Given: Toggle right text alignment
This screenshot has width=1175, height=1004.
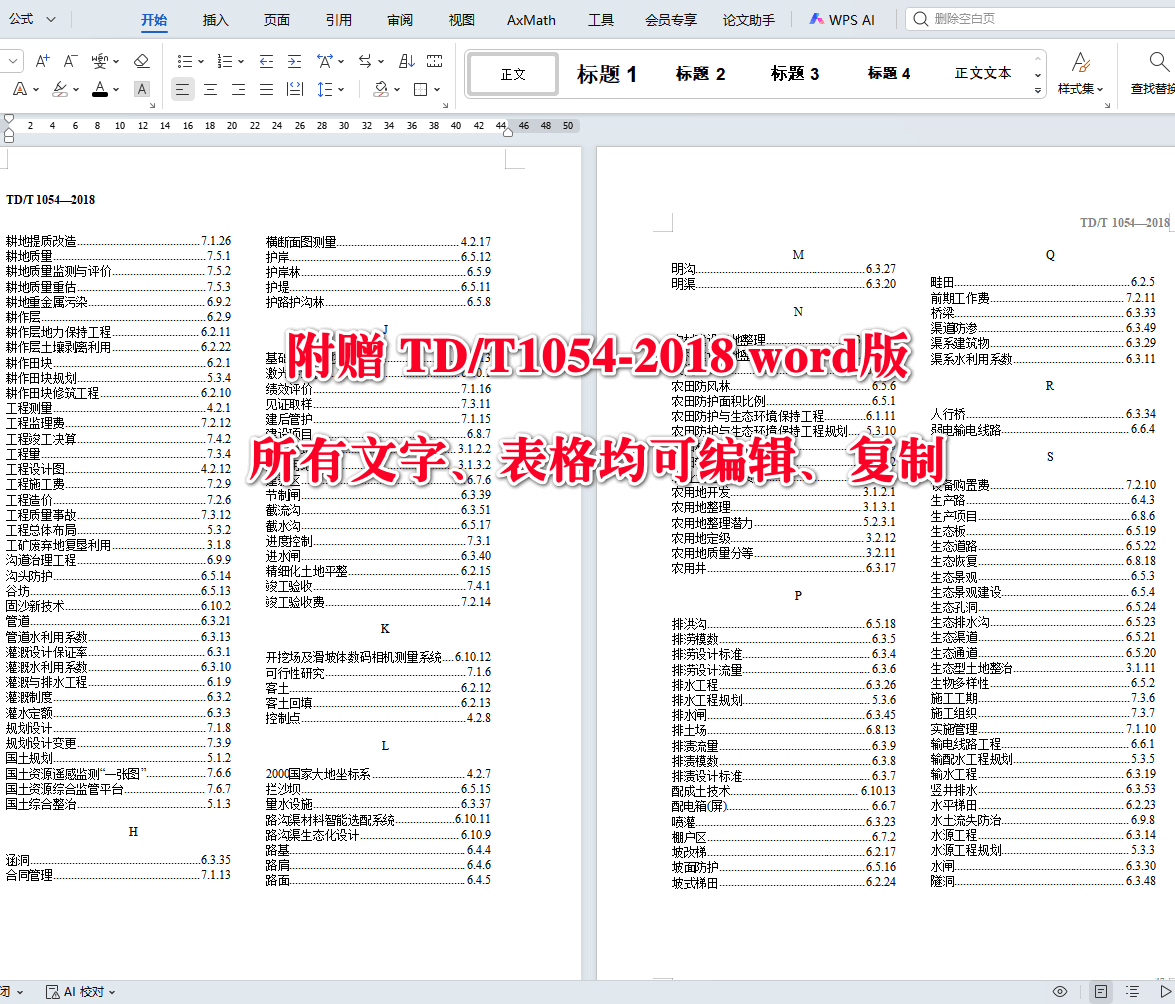Looking at the screenshot, I should [x=238, y=89].
